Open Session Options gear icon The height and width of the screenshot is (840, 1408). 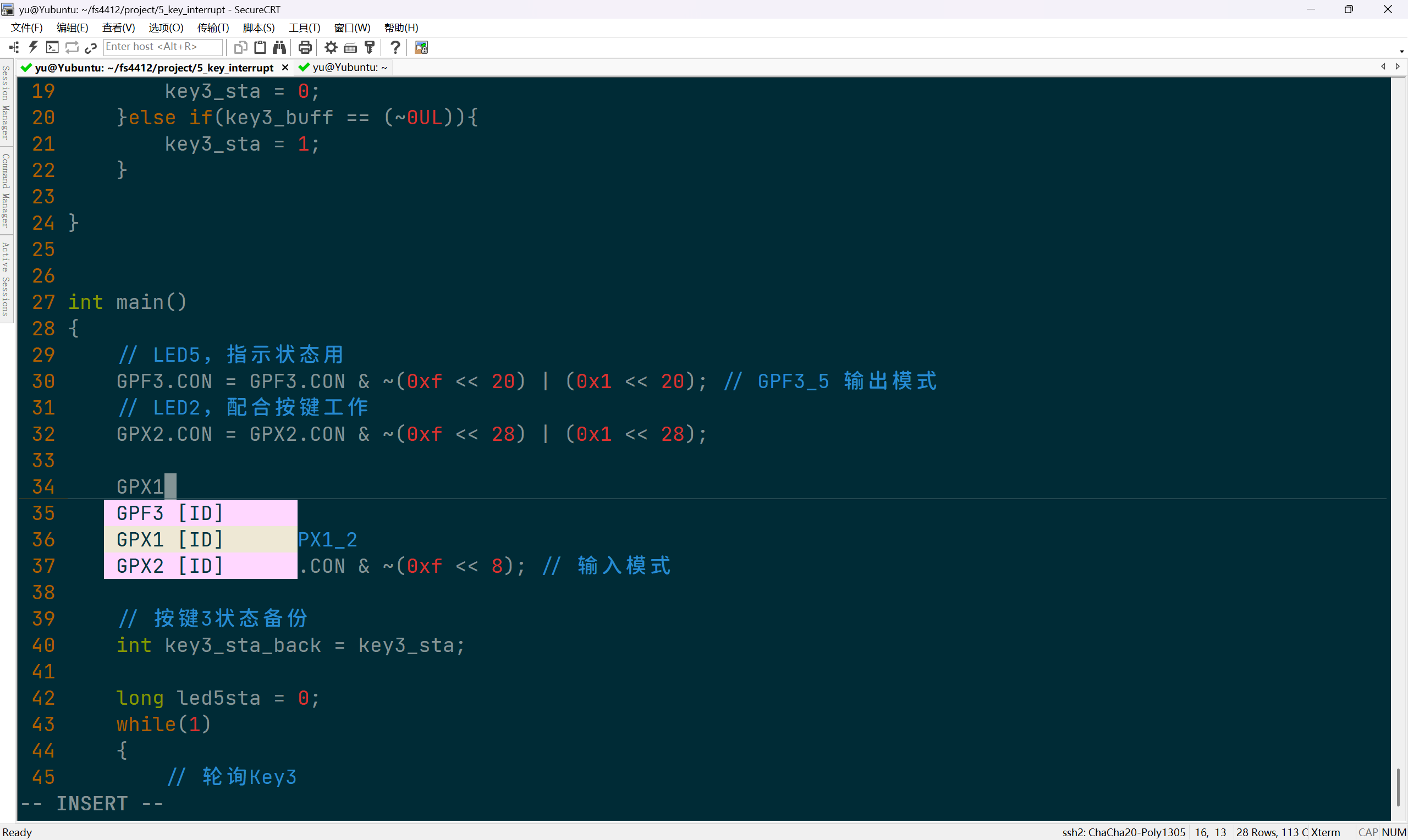(x=331, y=47)
